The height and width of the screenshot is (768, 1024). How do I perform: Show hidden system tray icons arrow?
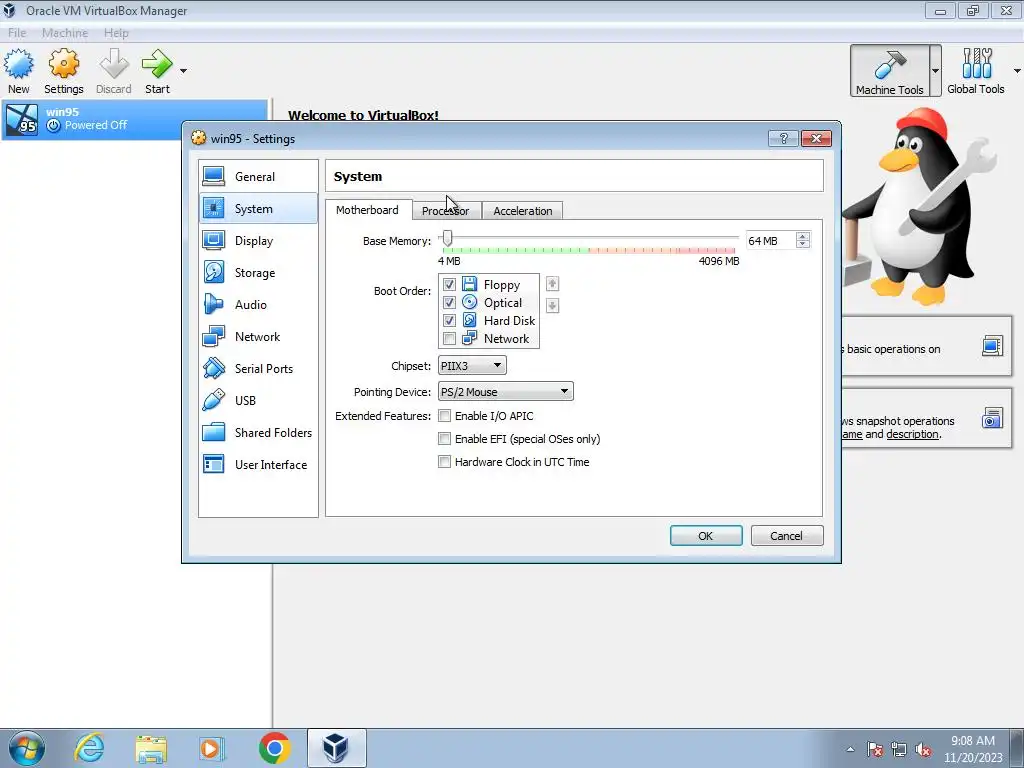coord(850,749)
